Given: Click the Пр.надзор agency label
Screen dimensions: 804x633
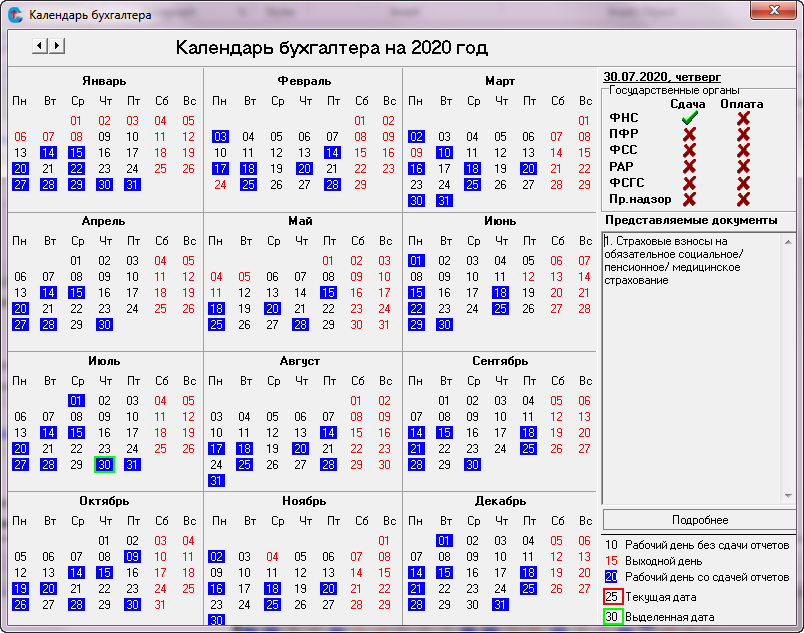Looking at the screenshot, I should click(640, 199).
